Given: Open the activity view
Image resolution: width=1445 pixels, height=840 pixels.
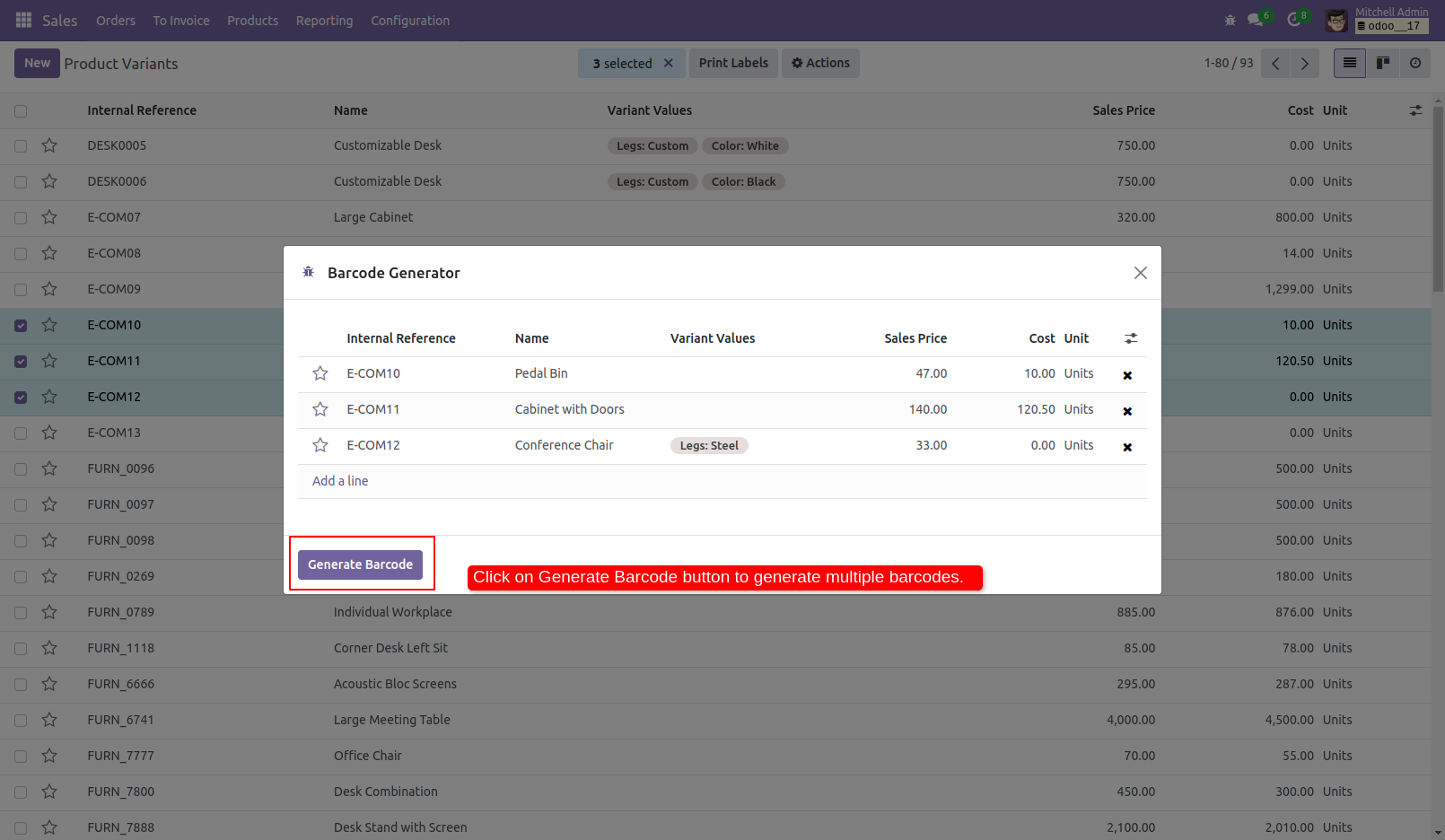Looking at the screenshot, I should coord(1415,63).
